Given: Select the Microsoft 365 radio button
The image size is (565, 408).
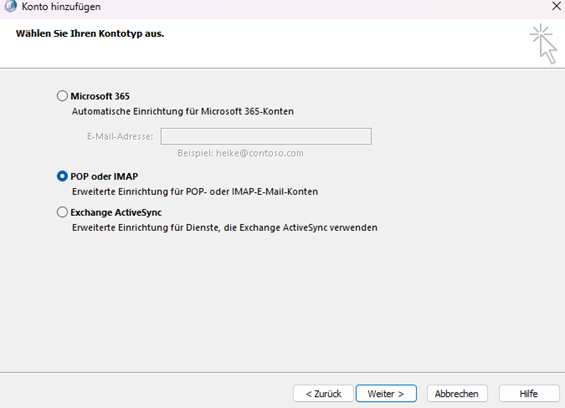Looking at the screenshot, I should (62, 96).
